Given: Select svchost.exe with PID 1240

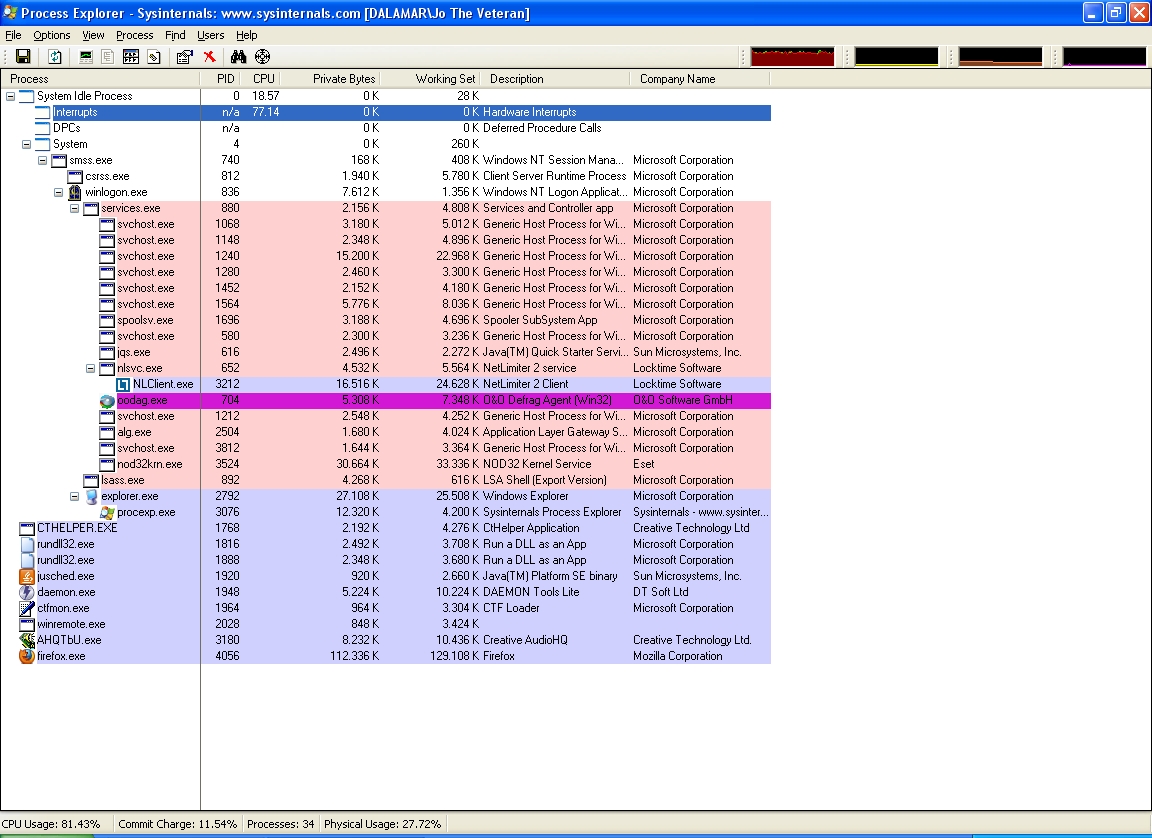Looking at the screenshot, I should pos(386,256).
